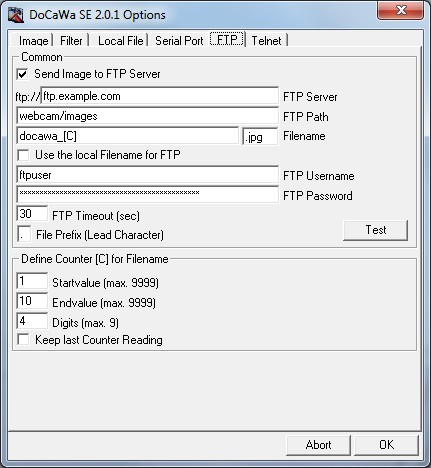Click the counter Endvalue field

(32, 301)
